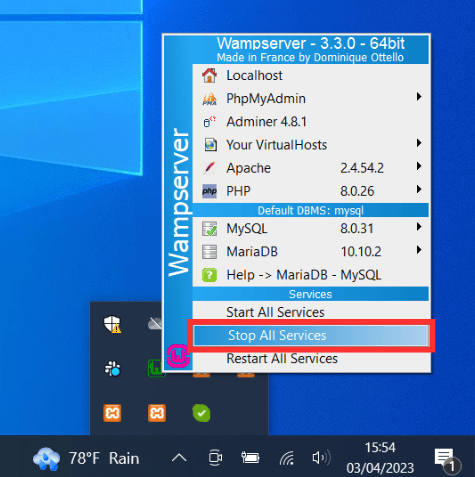Click the Apache feather icon
475x477 pixels.
pyautogui.click(x=209, y=168)
